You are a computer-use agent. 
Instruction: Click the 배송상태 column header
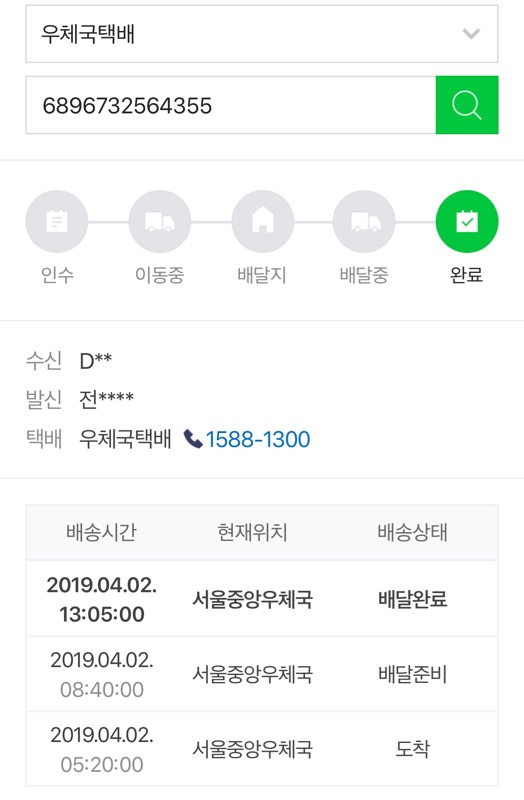click(x=412, y=532)
